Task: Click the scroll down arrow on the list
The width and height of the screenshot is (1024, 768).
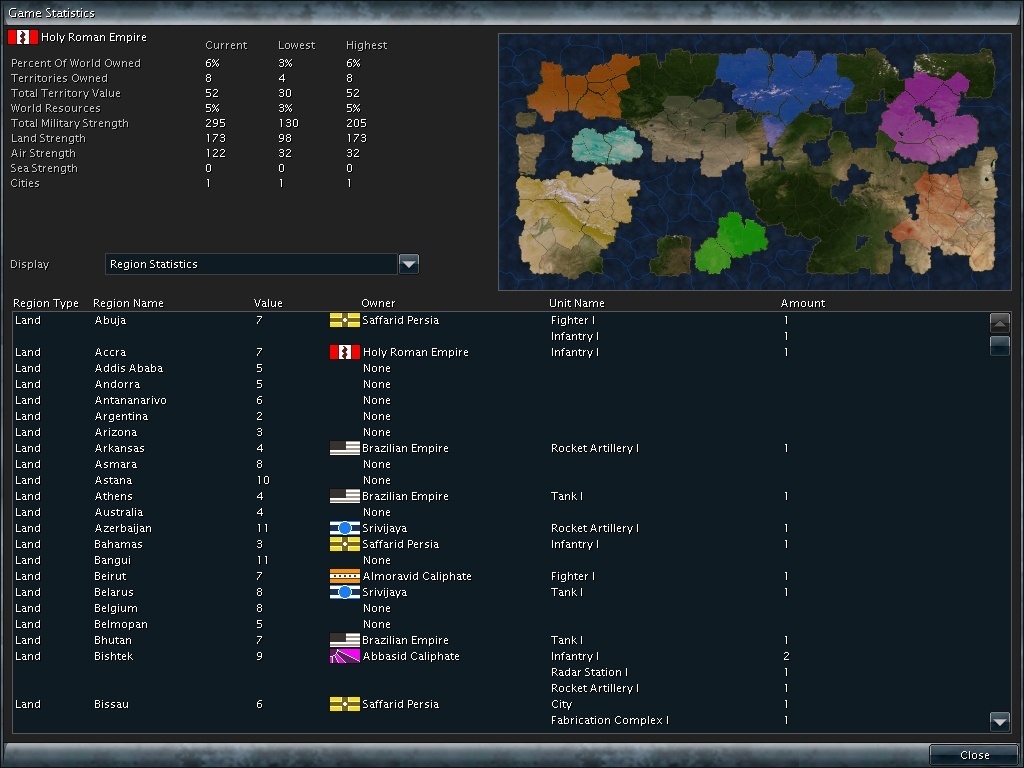Action: [x=1000, y=721]
